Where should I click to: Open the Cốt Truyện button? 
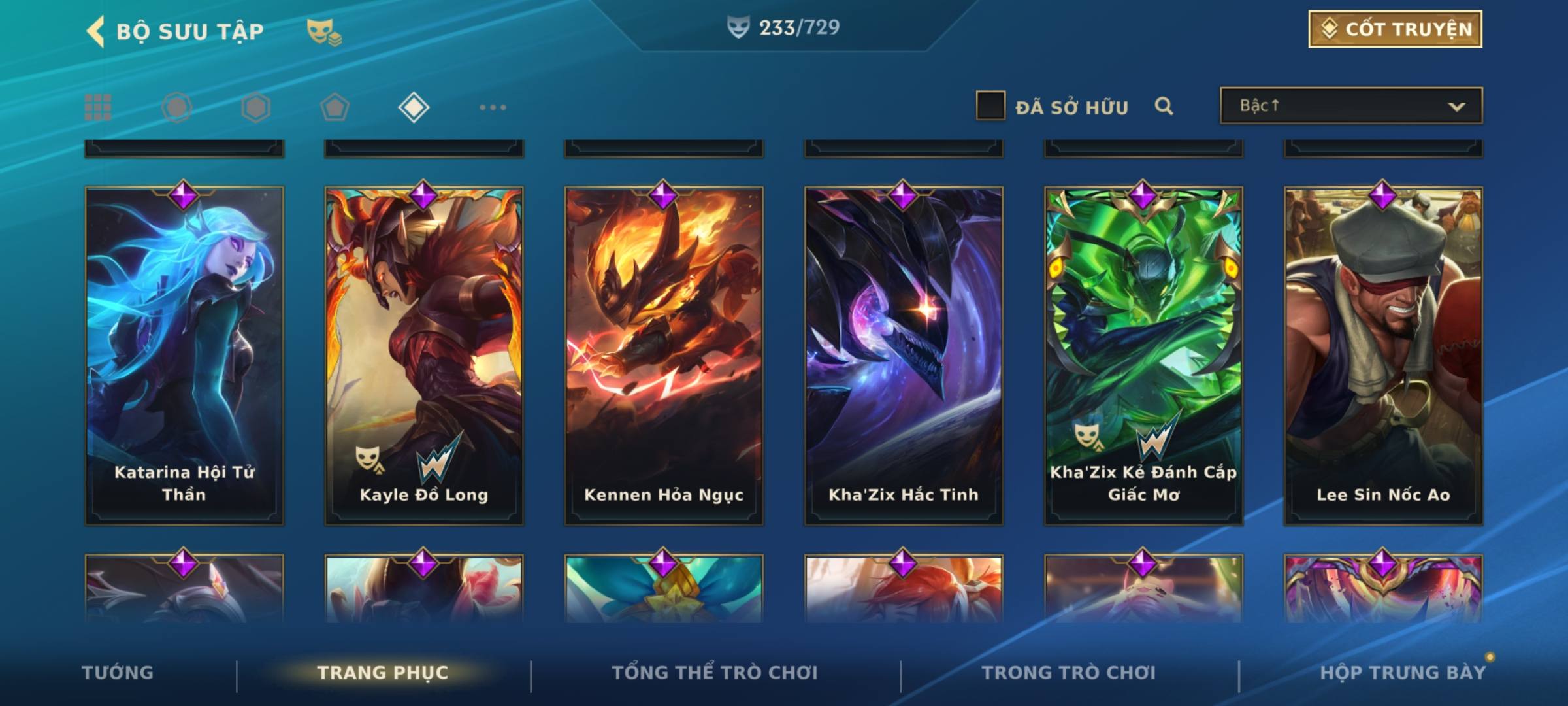1395,29
